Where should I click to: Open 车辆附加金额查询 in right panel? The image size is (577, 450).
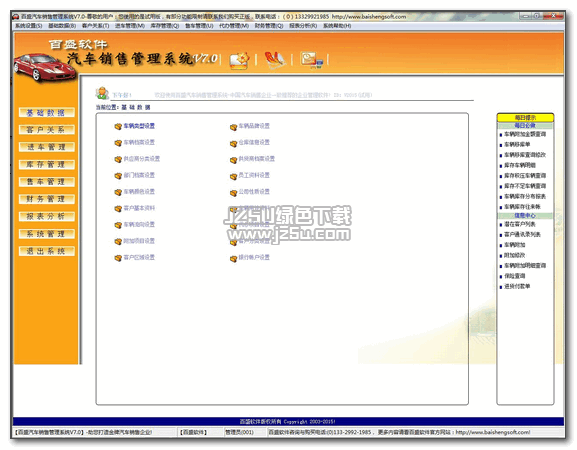click(525, 134)
